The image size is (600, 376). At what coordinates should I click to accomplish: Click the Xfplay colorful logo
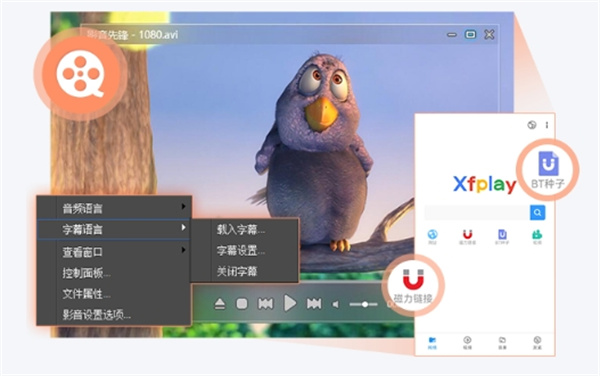(x=484, y=185)
